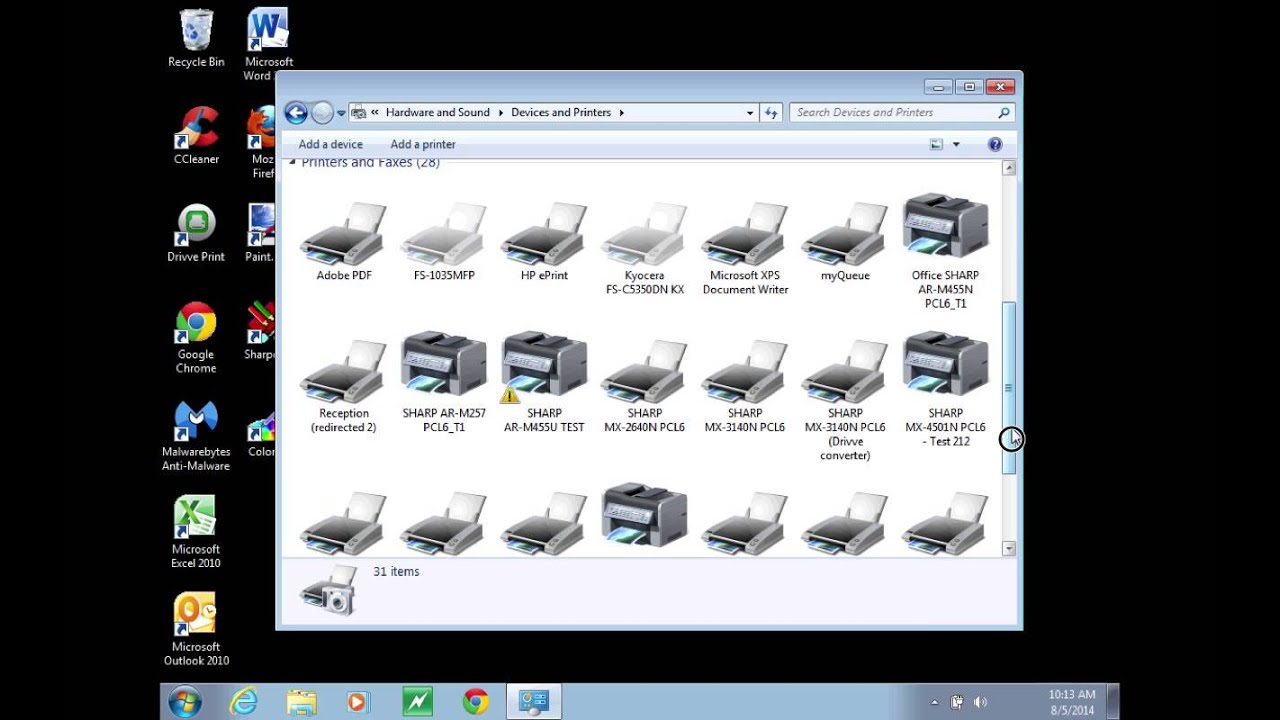Click Add a device

[331, 144]
